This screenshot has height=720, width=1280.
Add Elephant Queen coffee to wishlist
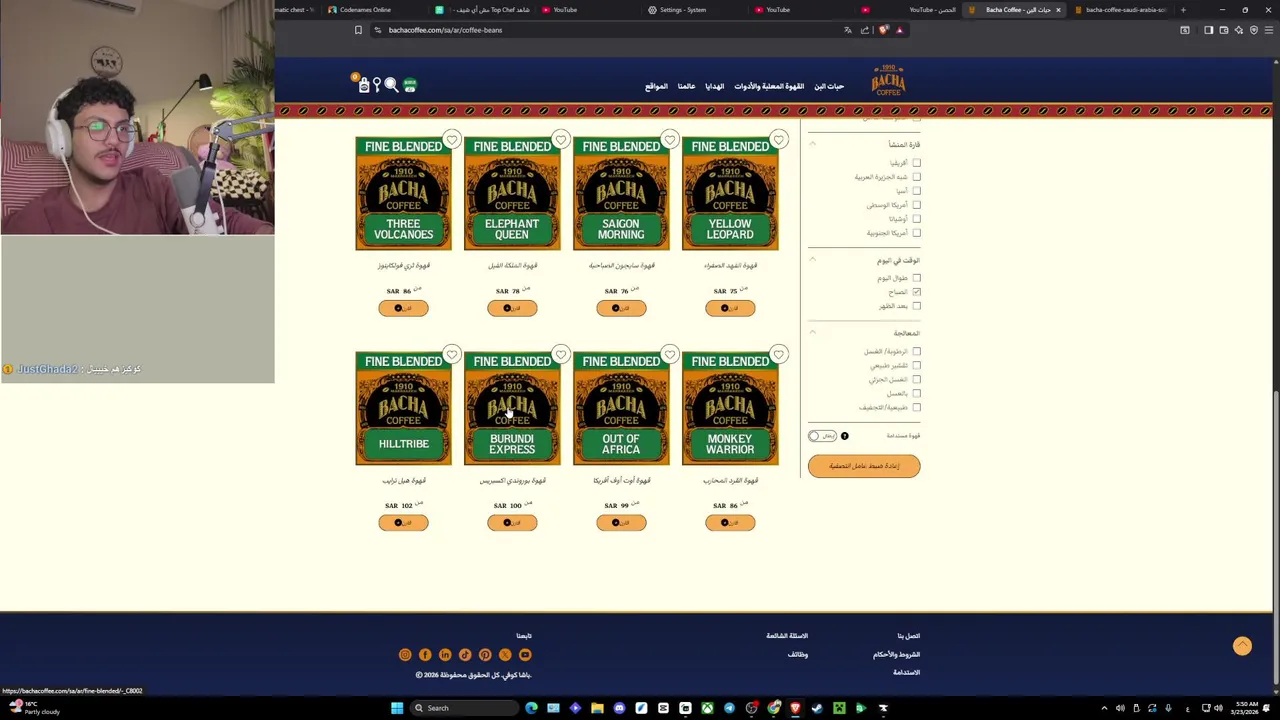tap(561, 140)
